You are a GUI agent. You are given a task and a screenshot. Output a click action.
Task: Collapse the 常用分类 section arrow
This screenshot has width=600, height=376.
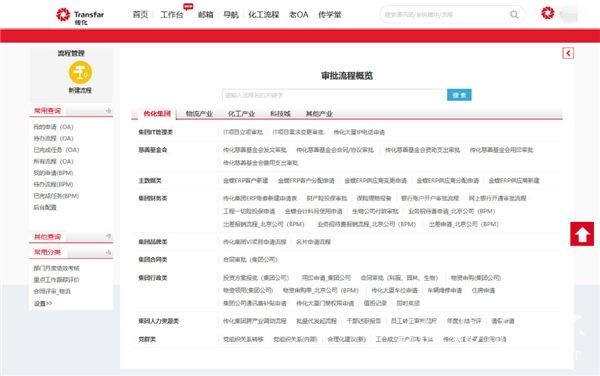108,252
